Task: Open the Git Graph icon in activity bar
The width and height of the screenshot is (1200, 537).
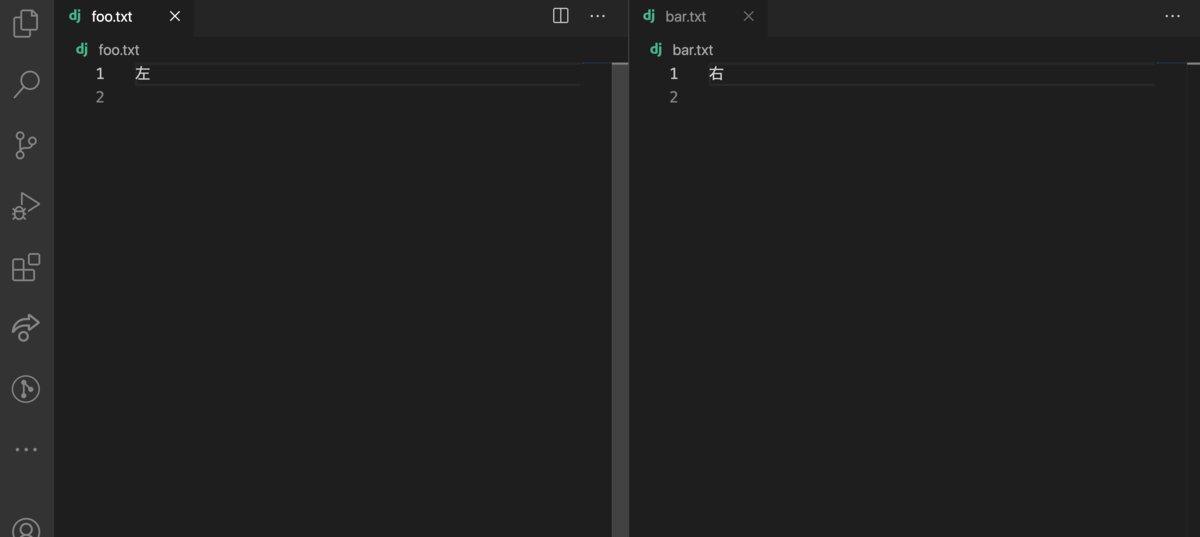Action: click(26, 389)
